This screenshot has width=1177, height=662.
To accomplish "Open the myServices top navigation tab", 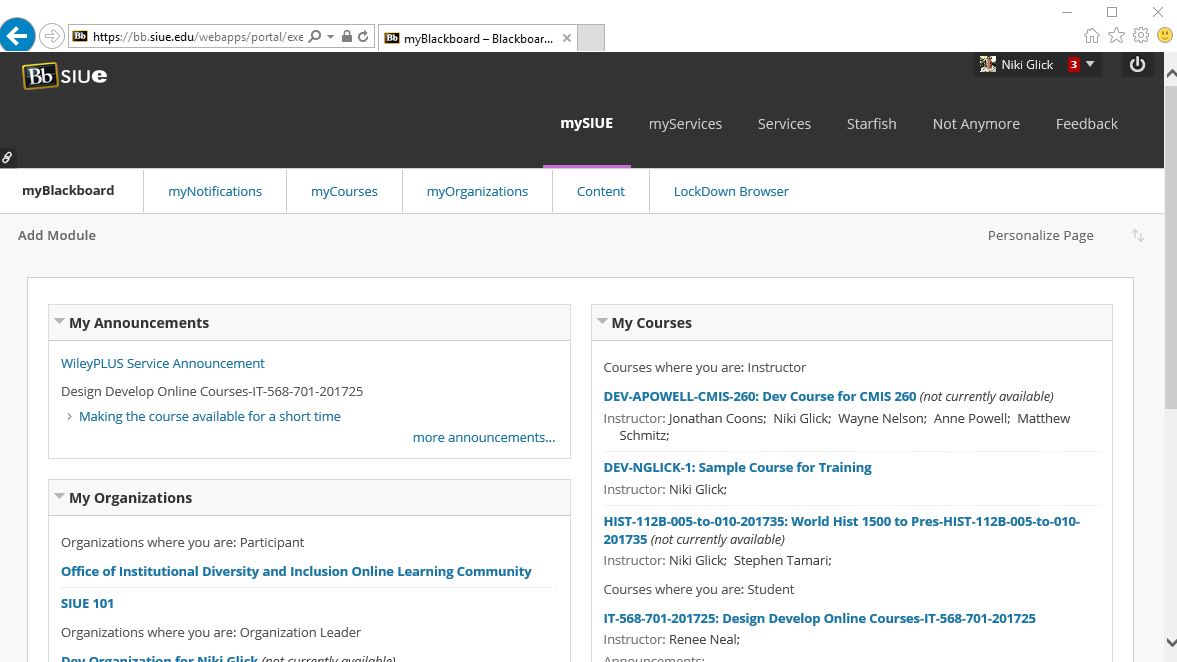I will (685, 124).
